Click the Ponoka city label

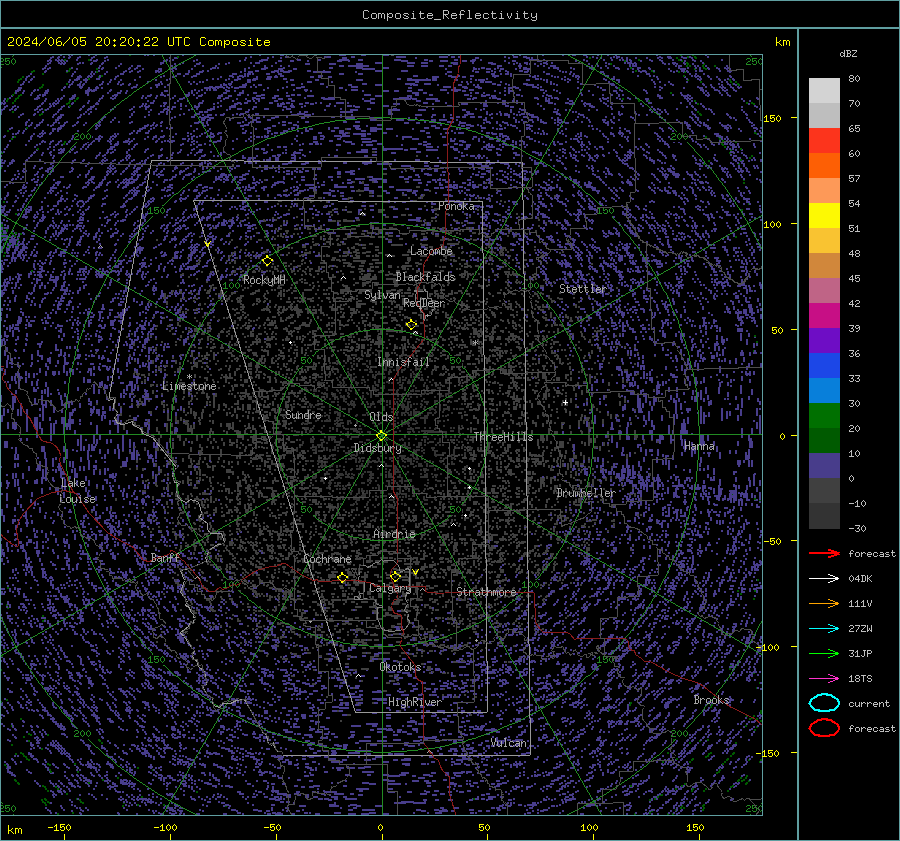pos(456,206)
